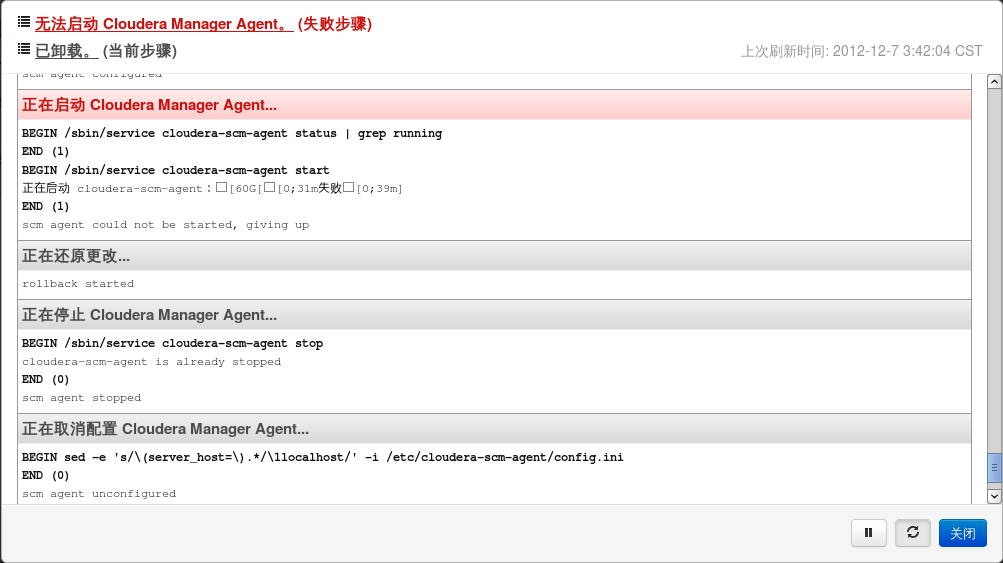This screenshot has width=1003, height=563.
Task: Pause the log auto-refresh
Action: (869, 532)
